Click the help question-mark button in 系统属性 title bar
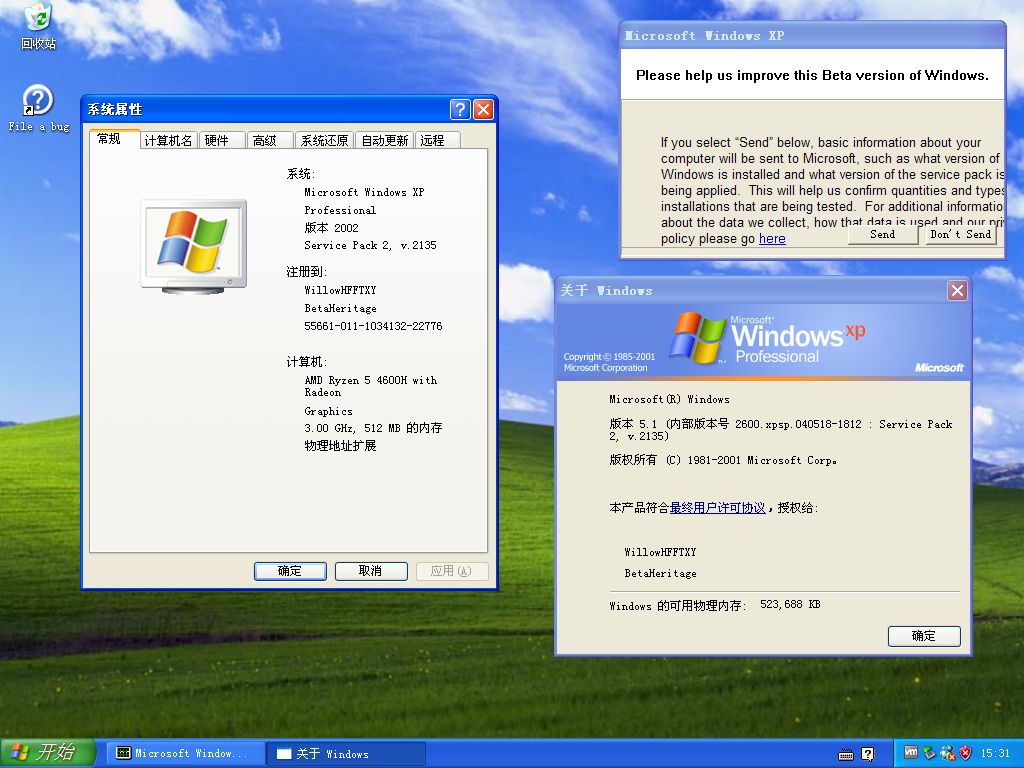 [460, 109]
